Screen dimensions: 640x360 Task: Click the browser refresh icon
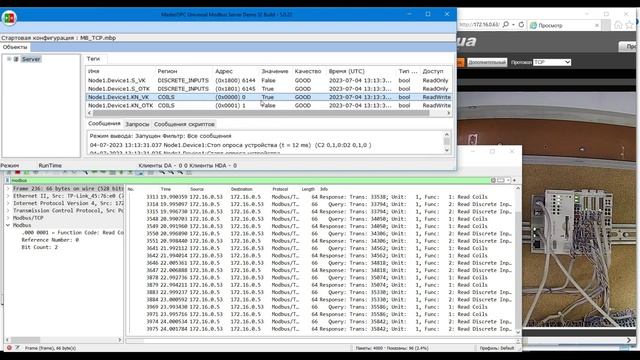point(521,25)
